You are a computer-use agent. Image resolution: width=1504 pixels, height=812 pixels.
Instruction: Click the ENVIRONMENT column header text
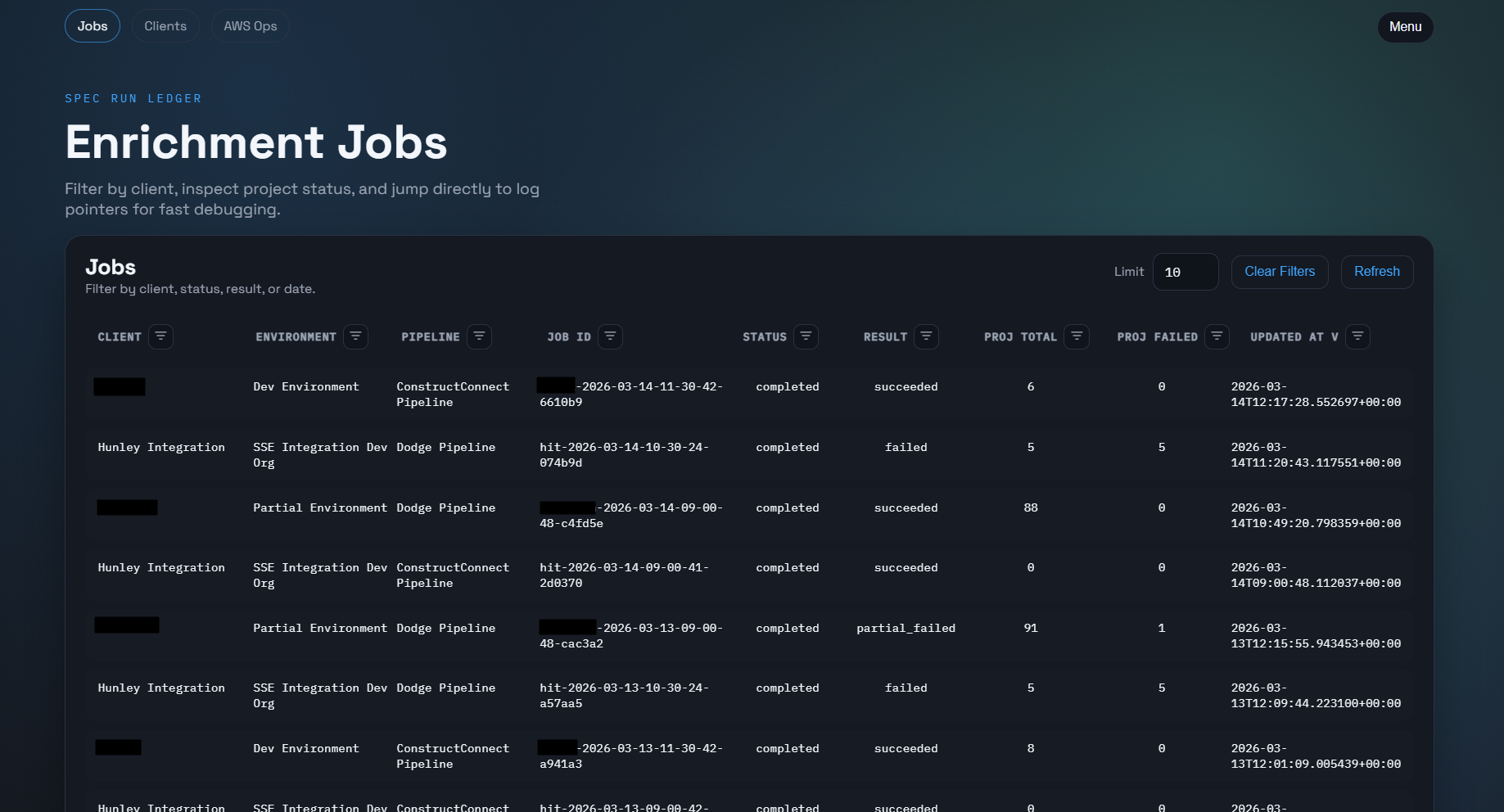point(296,337)
